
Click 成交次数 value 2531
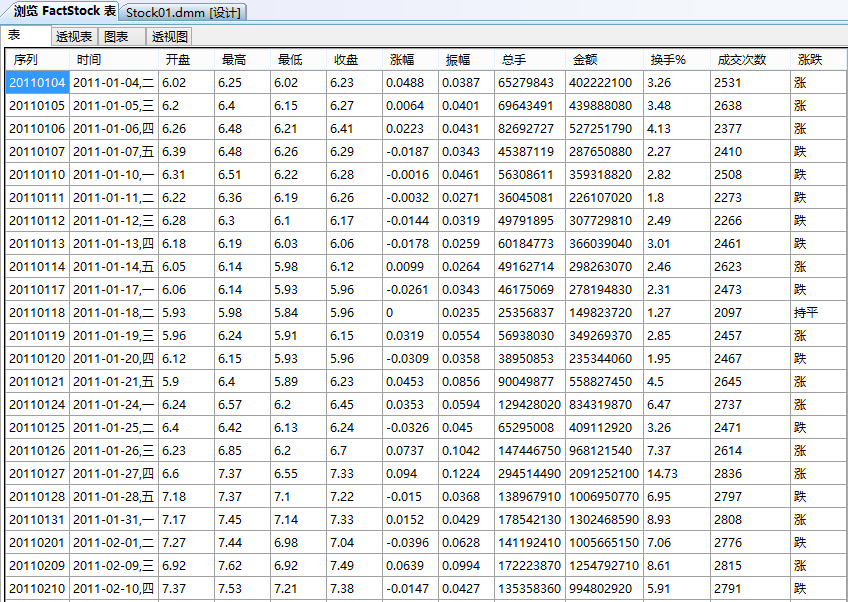click(x=751, y=83)
